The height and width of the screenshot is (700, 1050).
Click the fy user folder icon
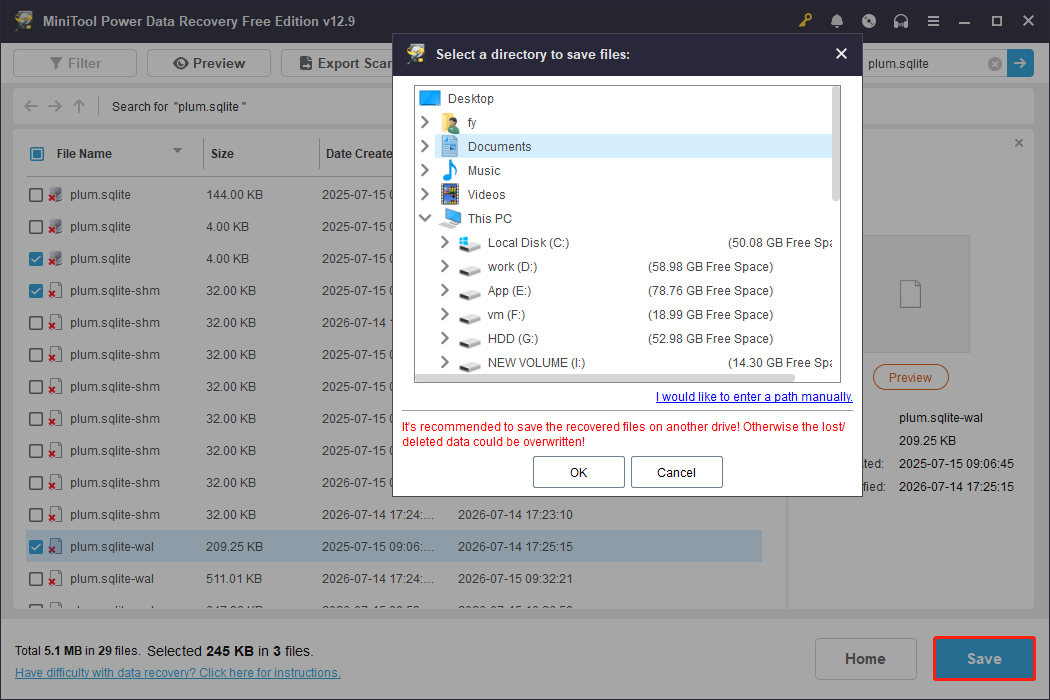coord(450,123)
